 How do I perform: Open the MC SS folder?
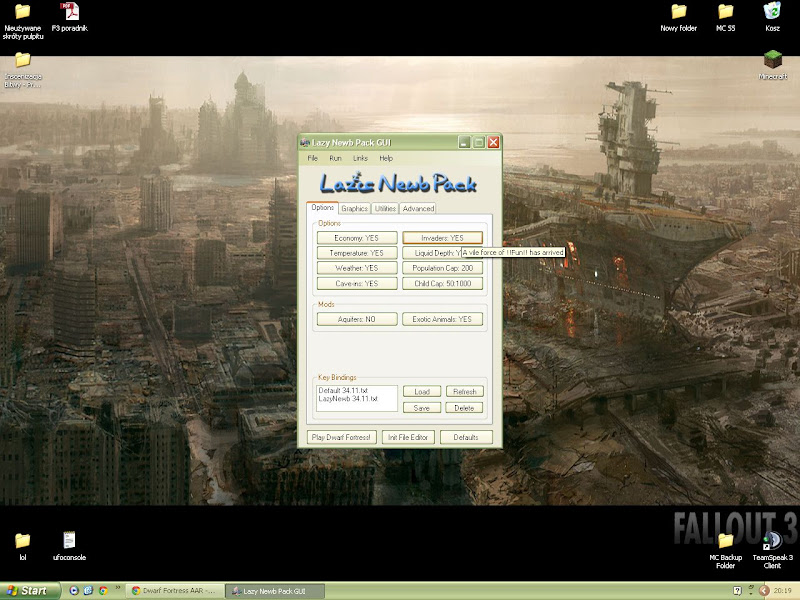tap(725, 13)
